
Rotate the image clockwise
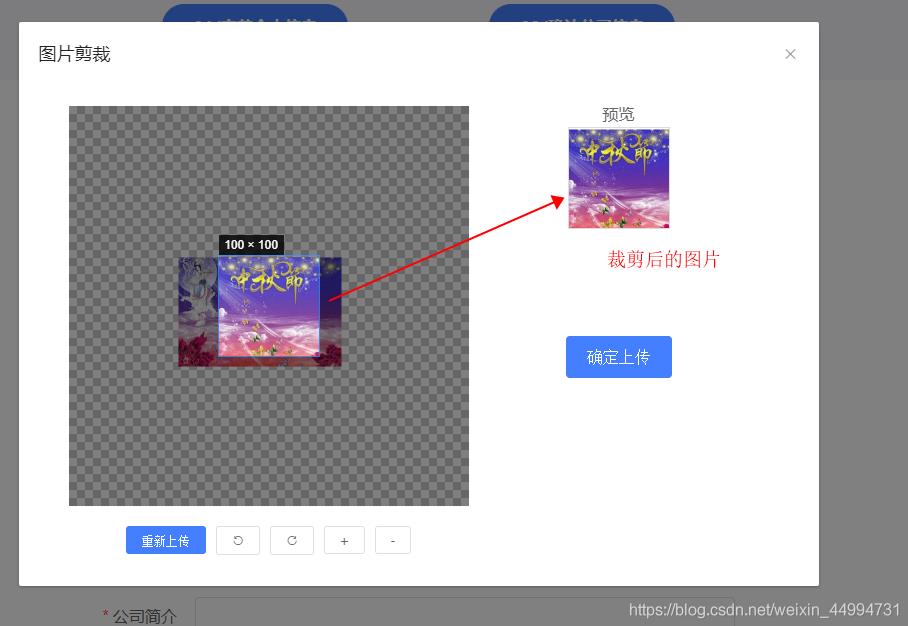(292, 540)
